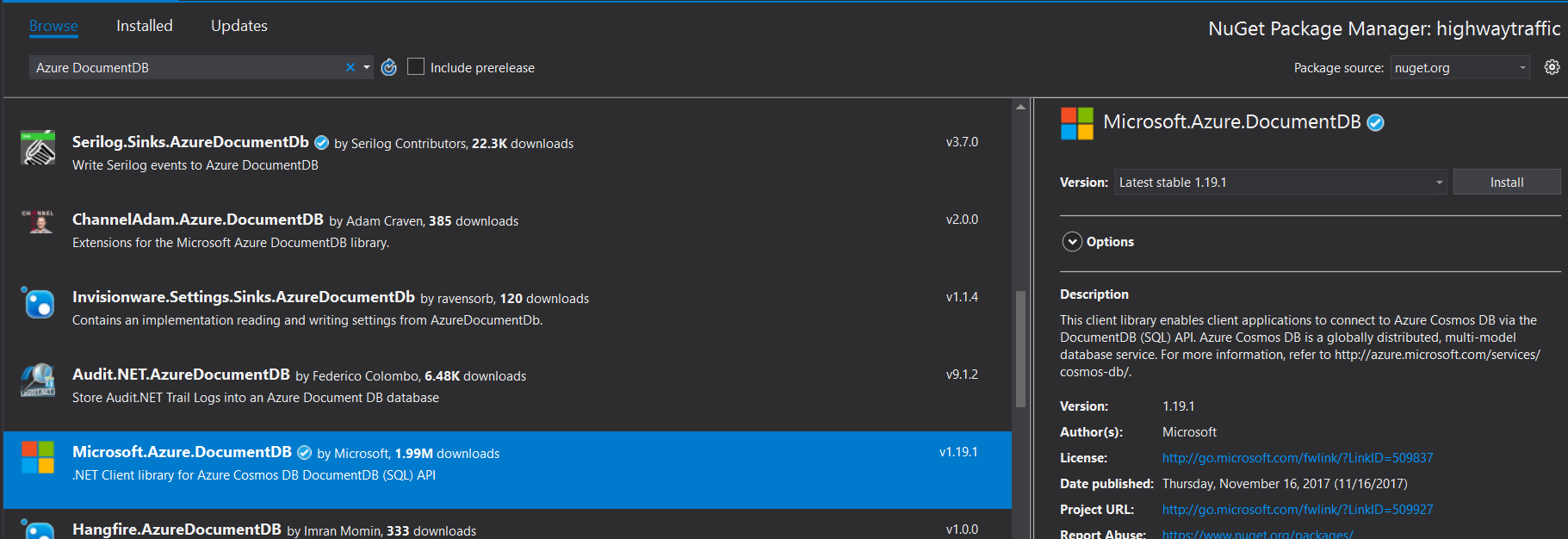Image resolution: width=1568 pixels, height=539 pixels.
Task: Click the Invisionware.Settings.Sinks package icon
Action: click(38, 302)
